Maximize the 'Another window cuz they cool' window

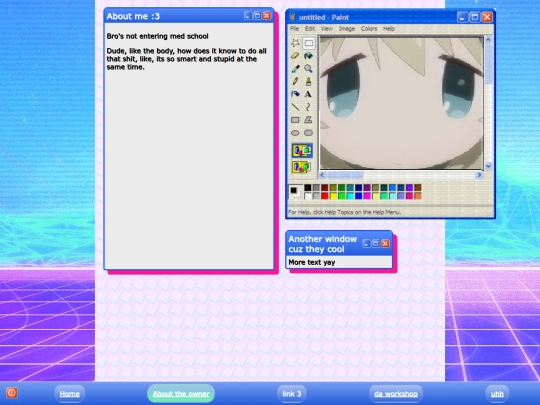[x=376, y=243]
